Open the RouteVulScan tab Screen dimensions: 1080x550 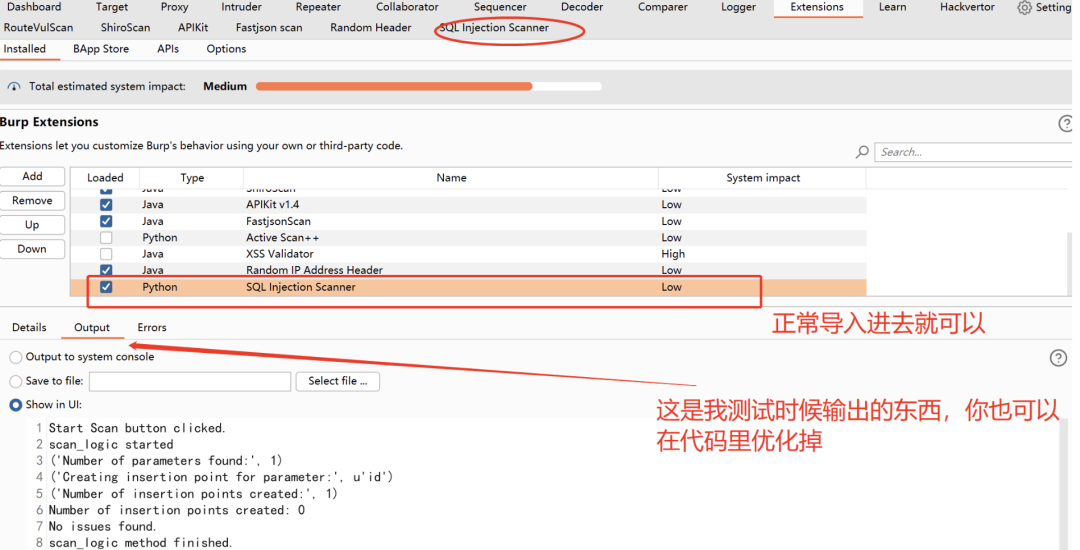[39, 28]
